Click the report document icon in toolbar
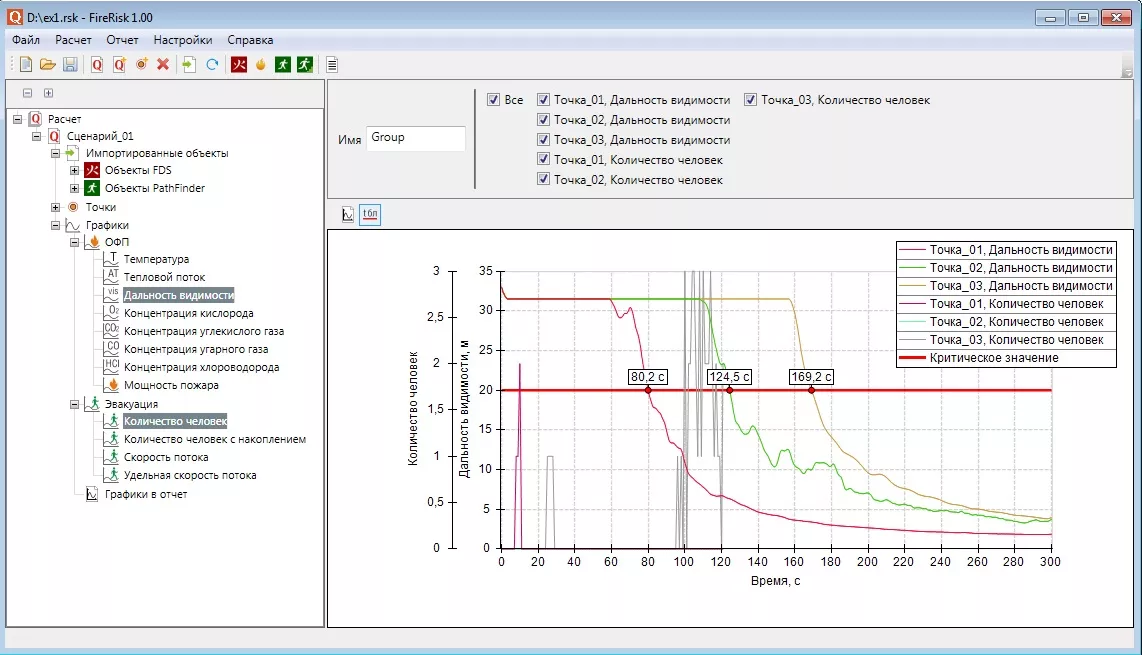 (332, 64)
